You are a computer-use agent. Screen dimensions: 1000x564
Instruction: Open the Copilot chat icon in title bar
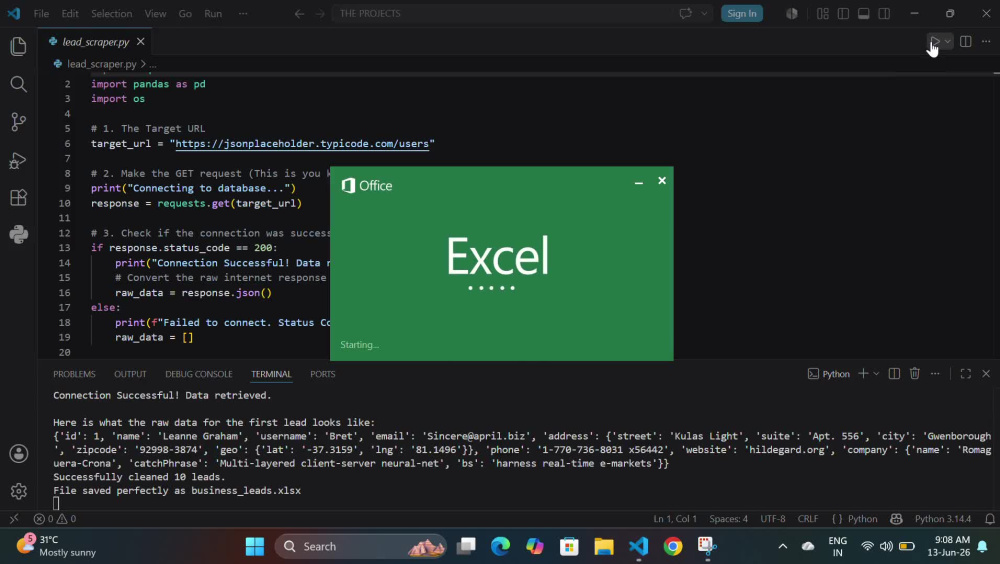point(686,13)
